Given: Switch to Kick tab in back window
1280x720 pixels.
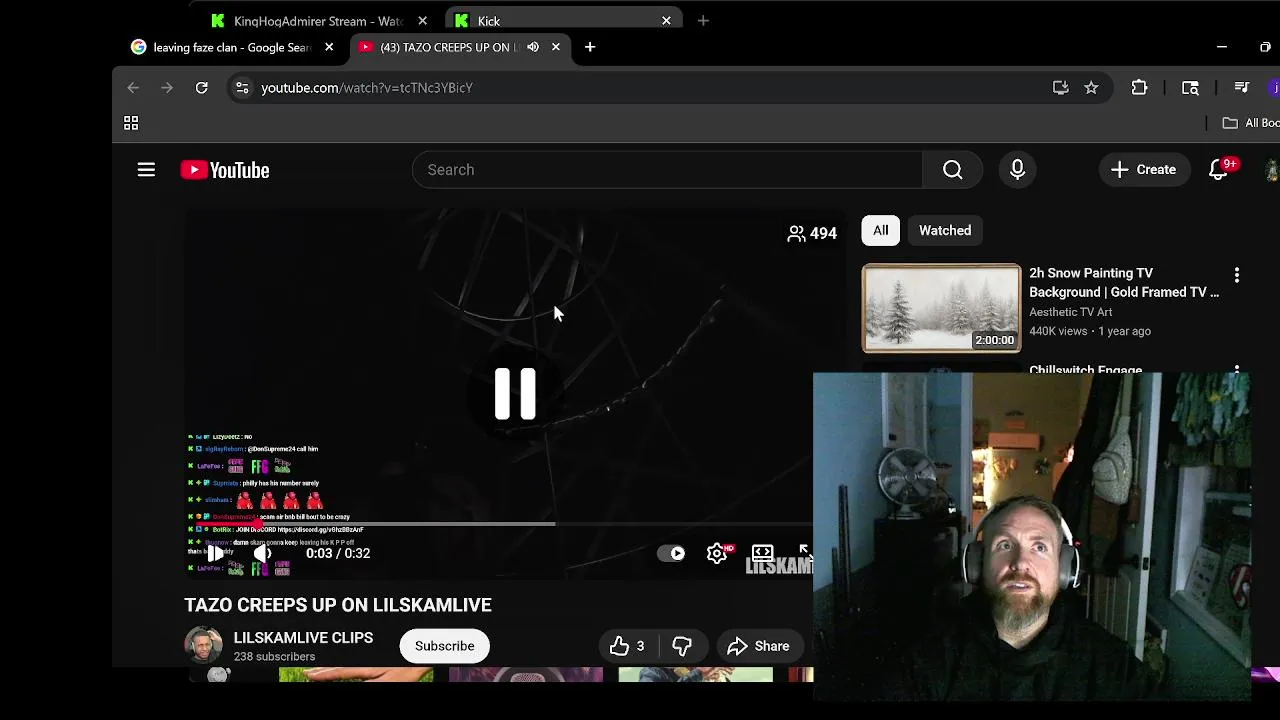Looking at the screenshot, I should coord(563,20).
